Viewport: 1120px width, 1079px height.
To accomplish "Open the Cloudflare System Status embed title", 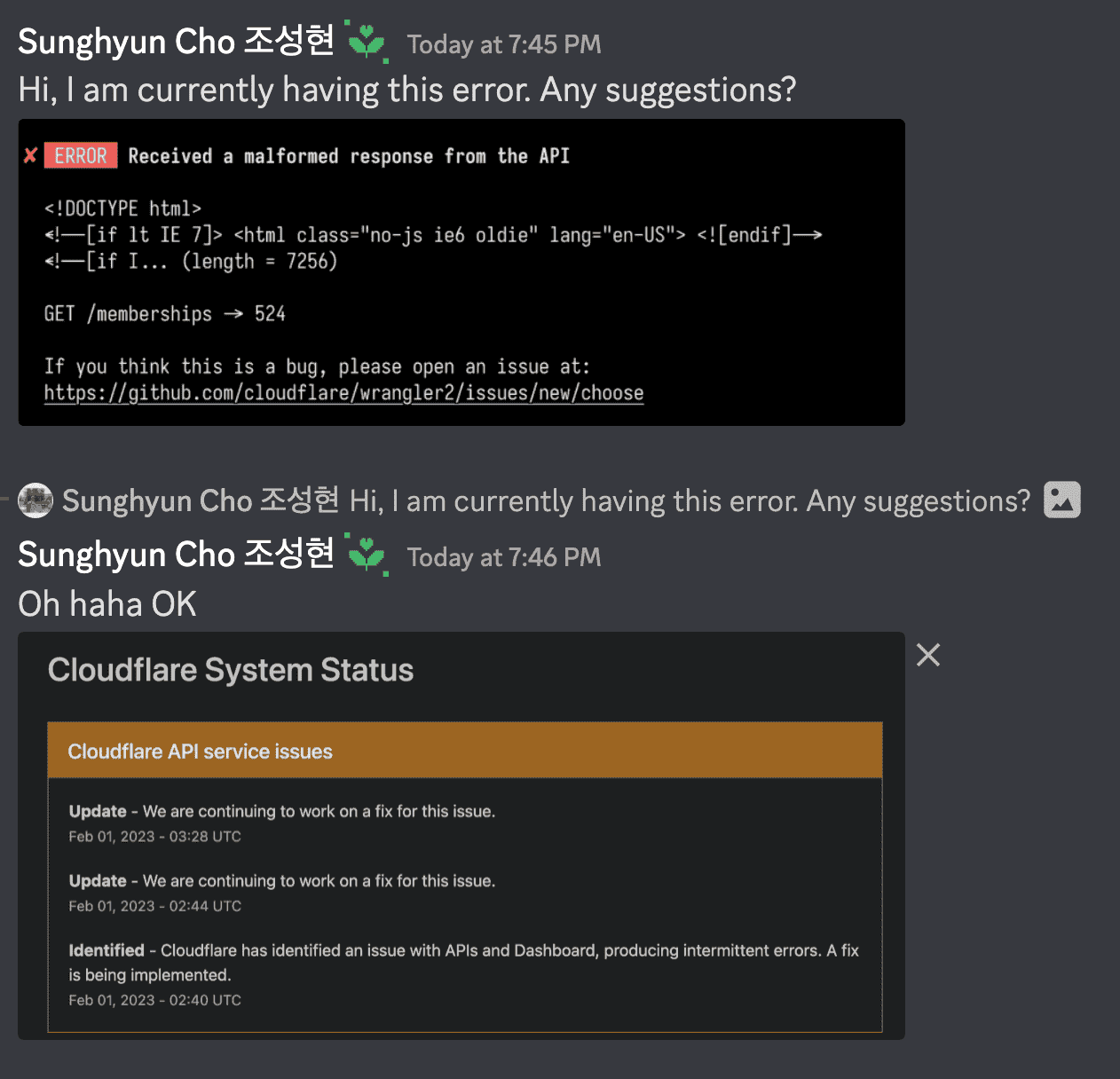I will (232, 670).
